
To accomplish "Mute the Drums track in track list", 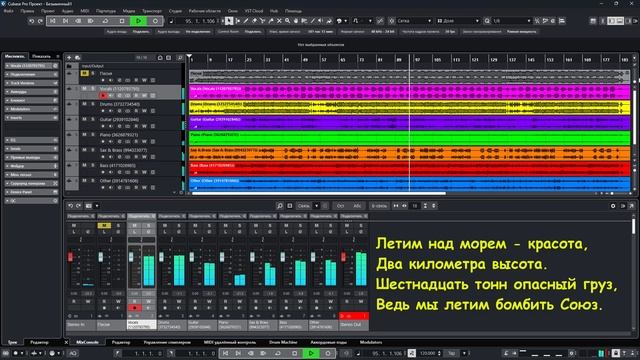I will pyautogui.click(x=84, y=104).
